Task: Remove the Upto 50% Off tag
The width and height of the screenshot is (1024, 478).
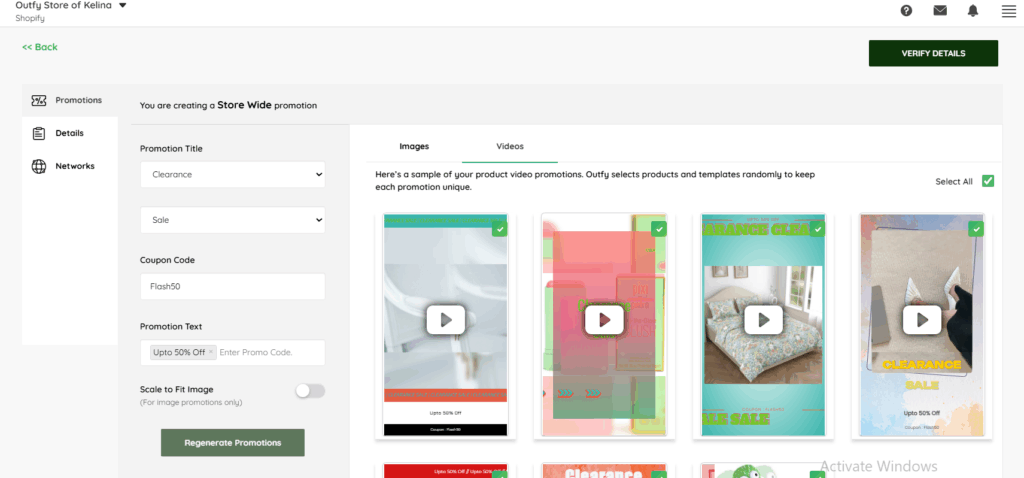Action: coord(212,353)
